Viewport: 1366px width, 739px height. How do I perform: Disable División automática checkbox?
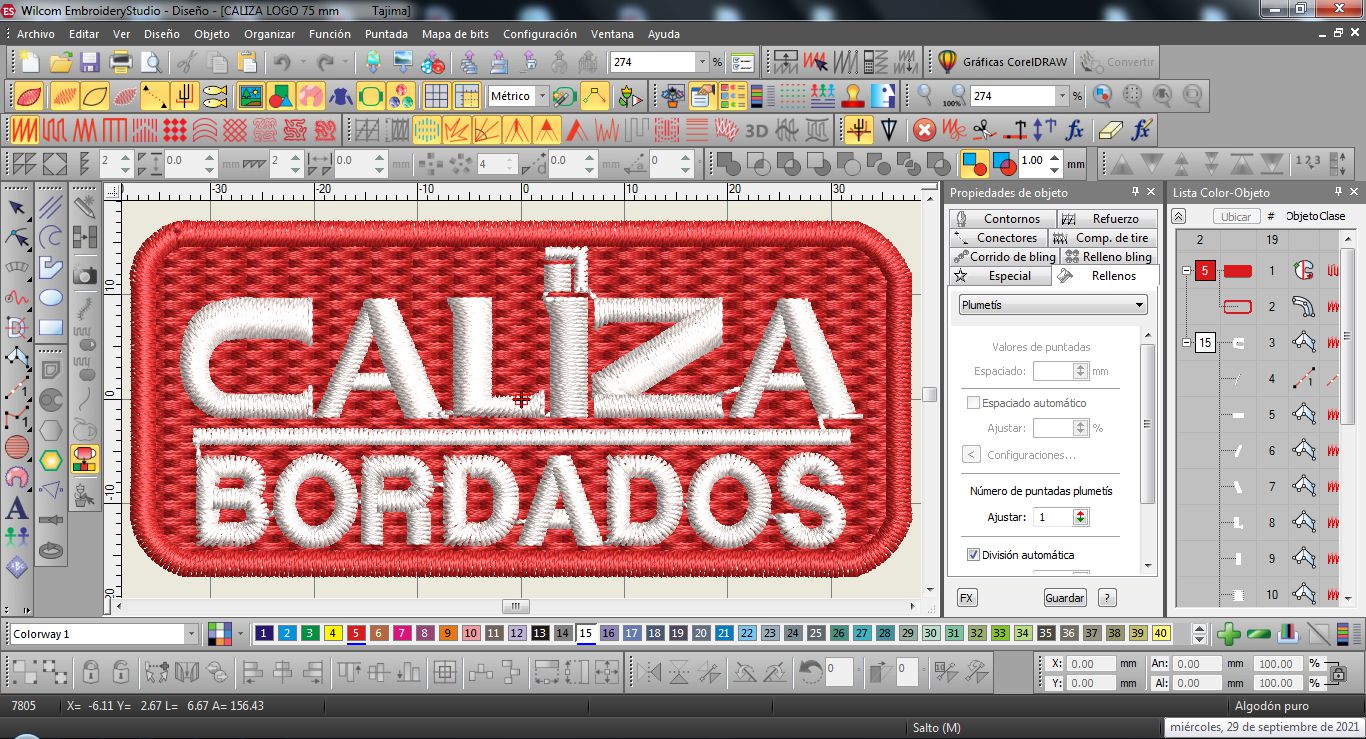point(973,555)
